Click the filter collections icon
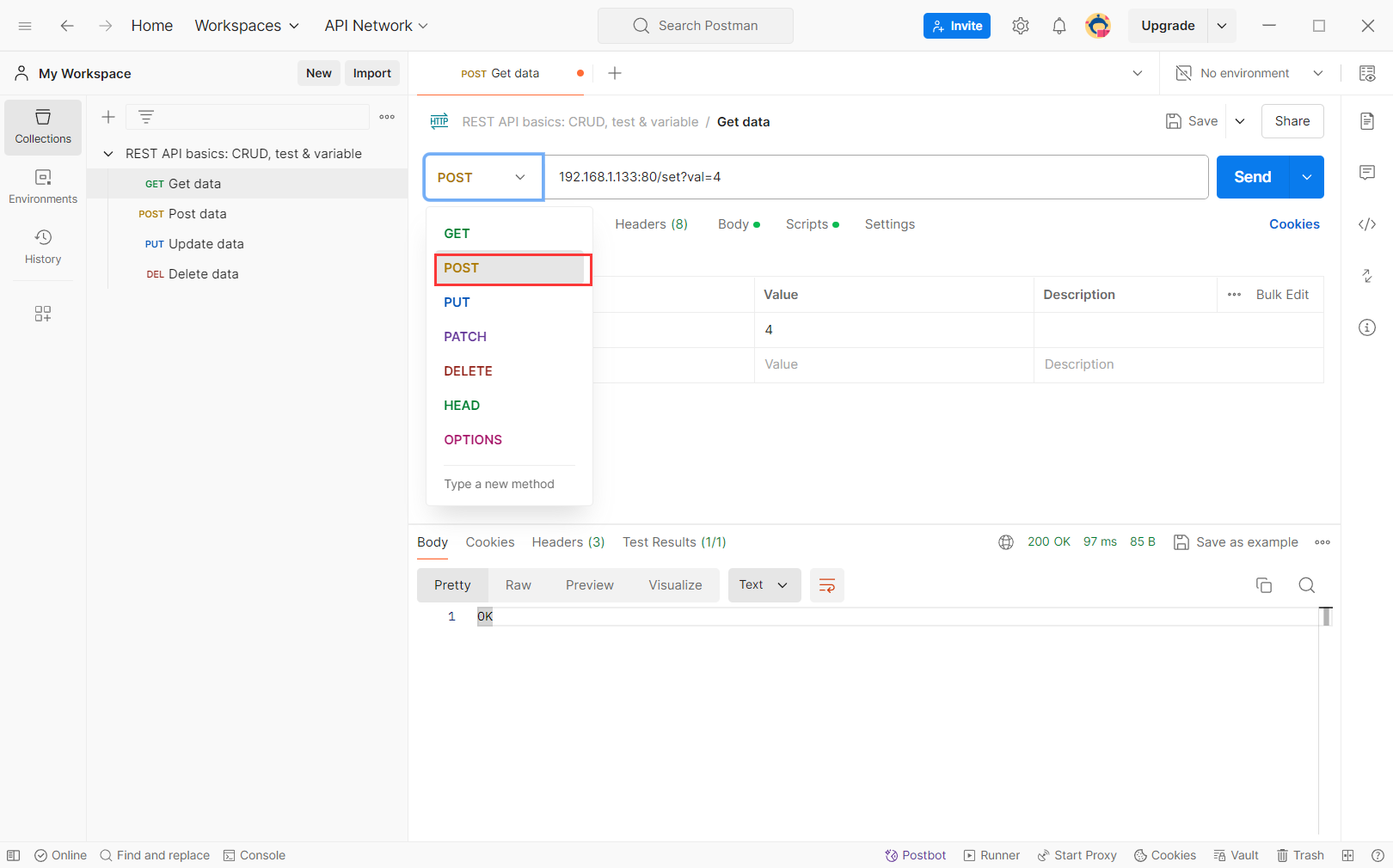This screenshot has width=1393, height=868. (146, 117)
